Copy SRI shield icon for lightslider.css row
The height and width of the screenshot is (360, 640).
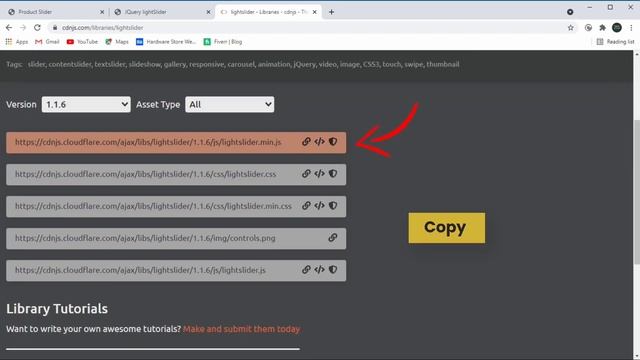[333, 174]
